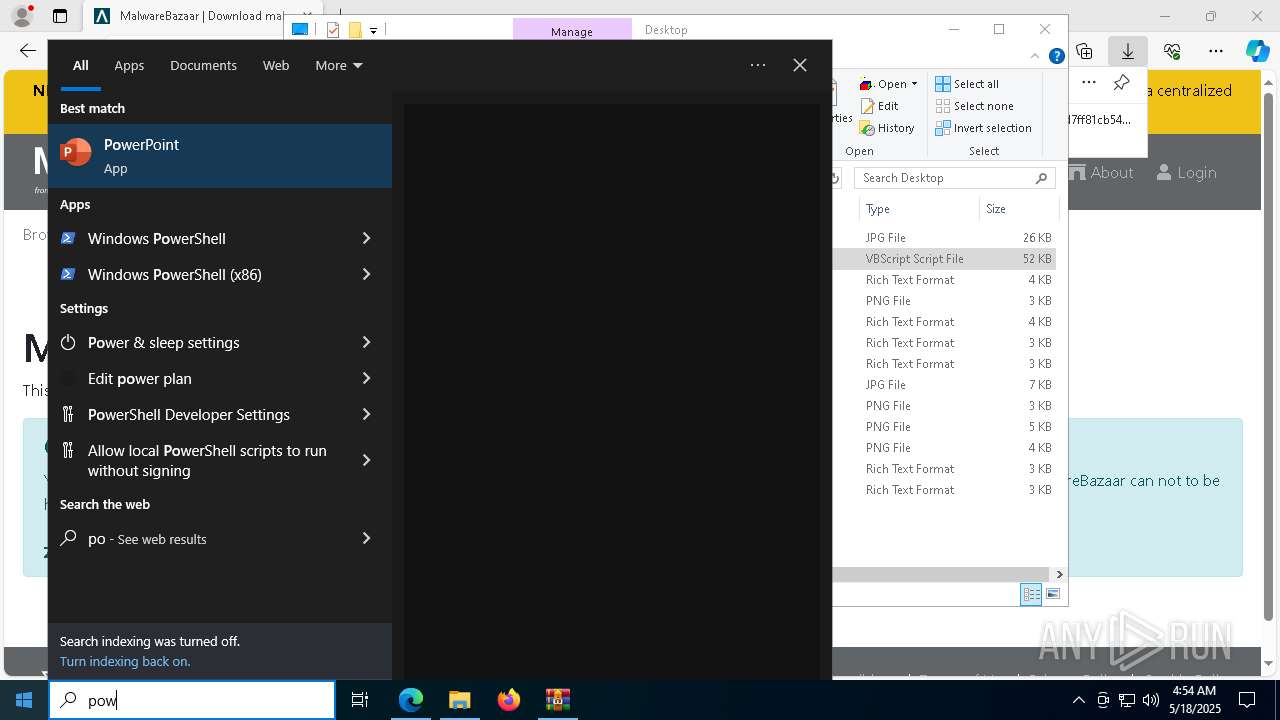Switch Explorer to large icons view

click(1052, 594)
